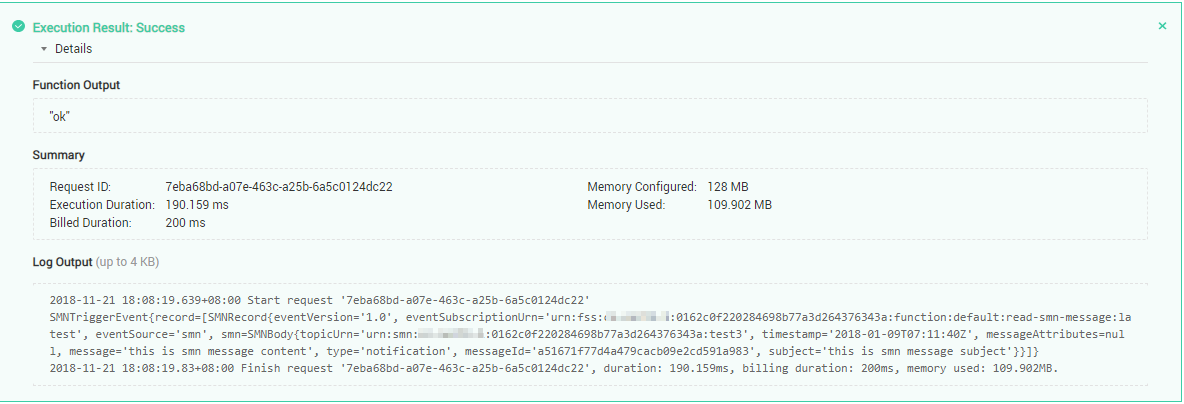Click the Request ID value 7eba68bd
This screenshot has width=1184, height=404.
coord(278,187)
